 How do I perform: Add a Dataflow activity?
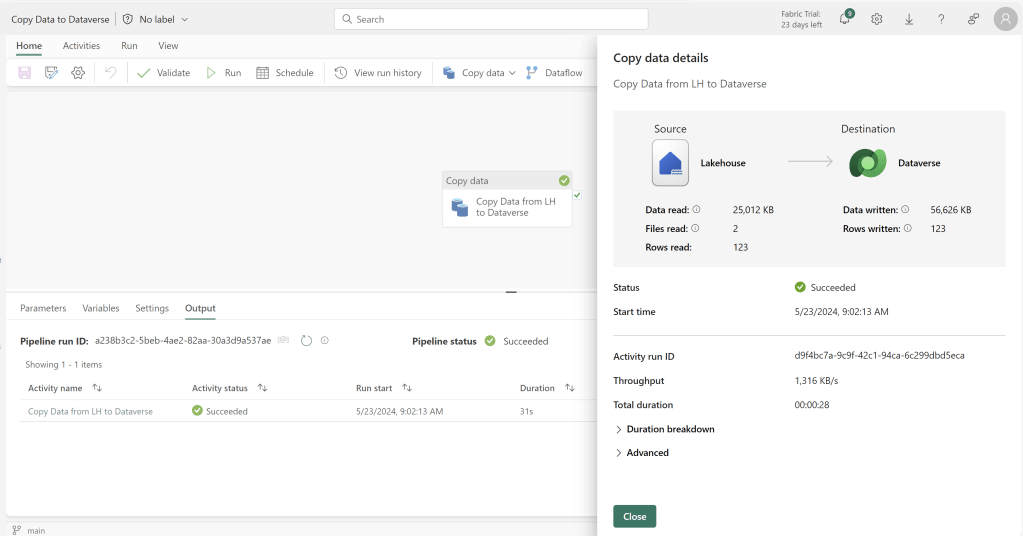pyautogui.click(x=554, y=73)
